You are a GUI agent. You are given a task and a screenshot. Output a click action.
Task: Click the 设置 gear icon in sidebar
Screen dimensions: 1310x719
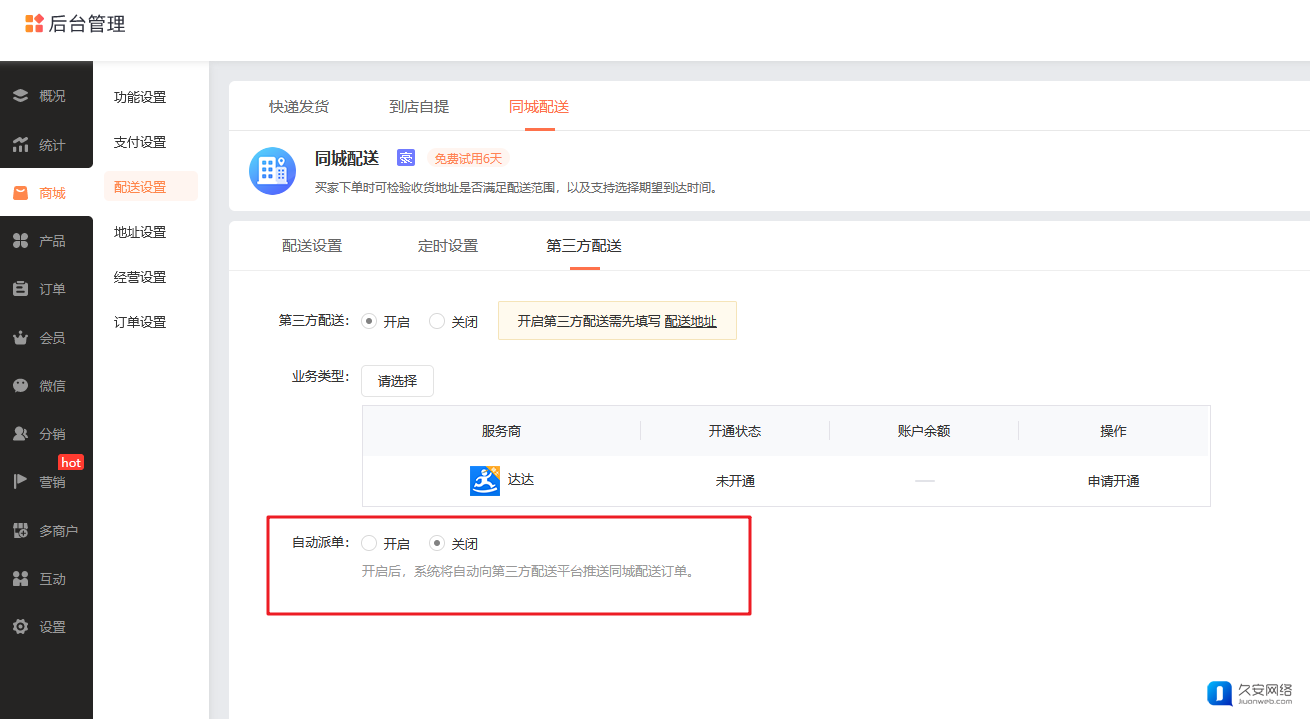coord(20,627)
